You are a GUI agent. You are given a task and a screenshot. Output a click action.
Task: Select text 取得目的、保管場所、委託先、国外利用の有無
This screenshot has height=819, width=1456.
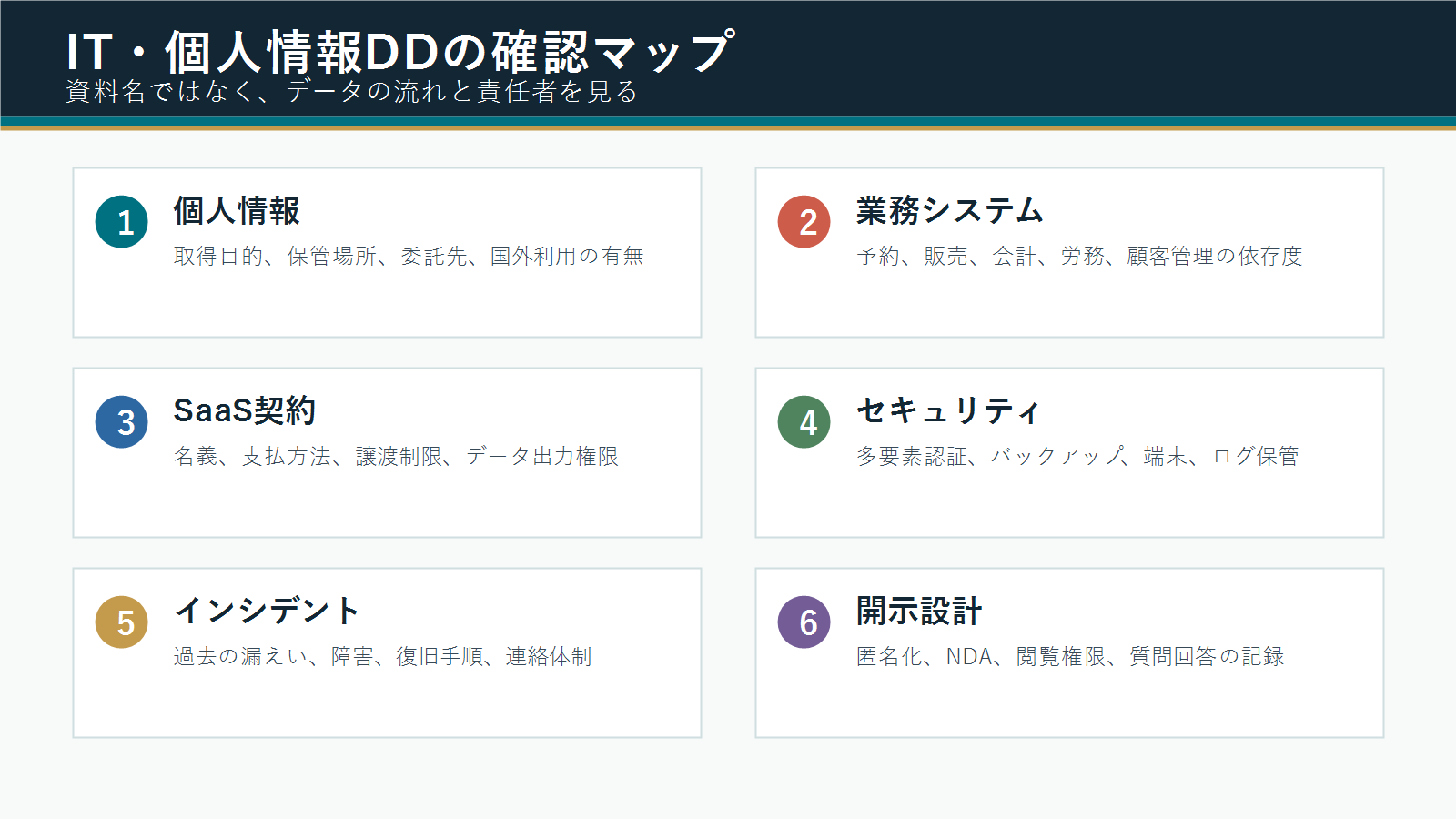pos(409,257)
